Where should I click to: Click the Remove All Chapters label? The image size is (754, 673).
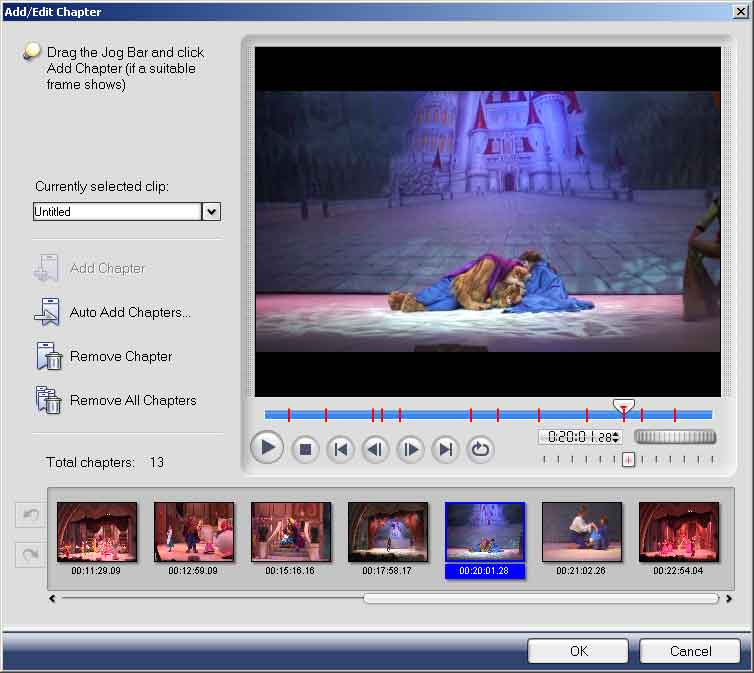(x=133, y=400)
